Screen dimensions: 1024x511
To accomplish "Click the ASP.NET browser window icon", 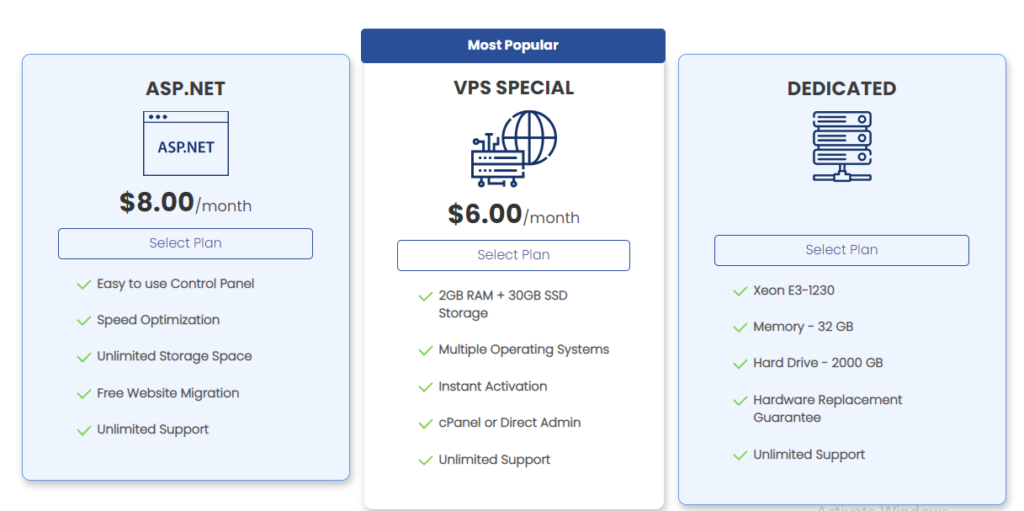I will tap(185, 143).
